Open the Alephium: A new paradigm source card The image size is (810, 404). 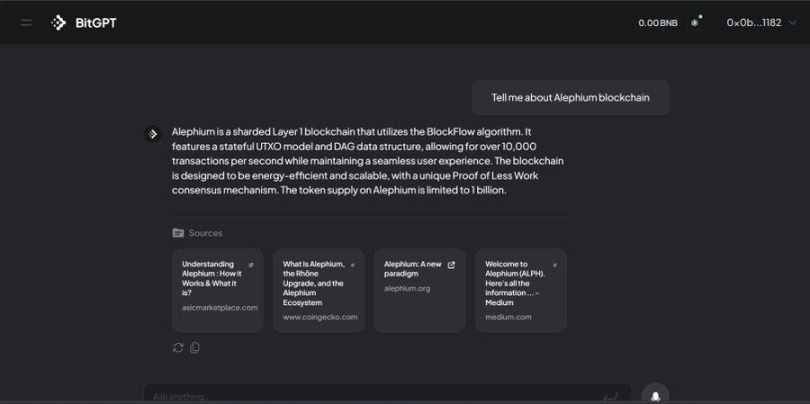click(x=420, y=290)
